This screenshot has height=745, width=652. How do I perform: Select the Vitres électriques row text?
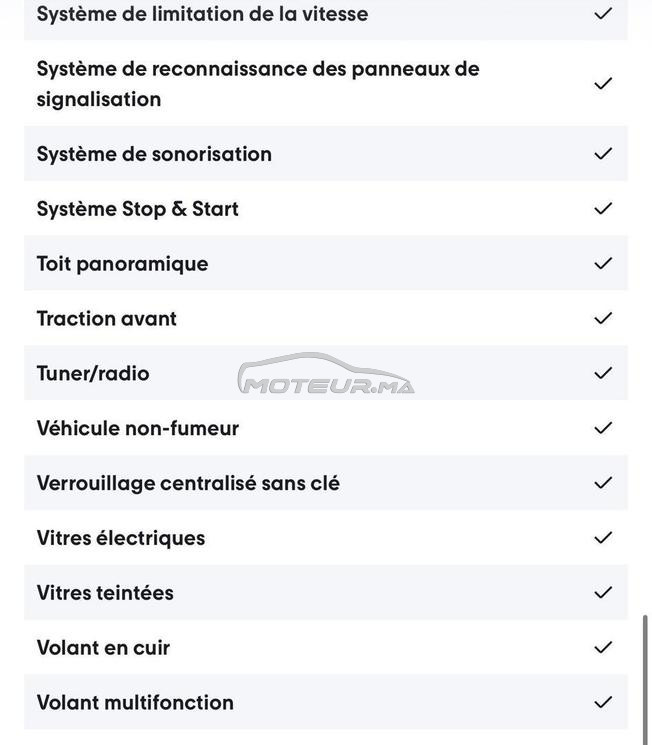(x=121, y=538)
